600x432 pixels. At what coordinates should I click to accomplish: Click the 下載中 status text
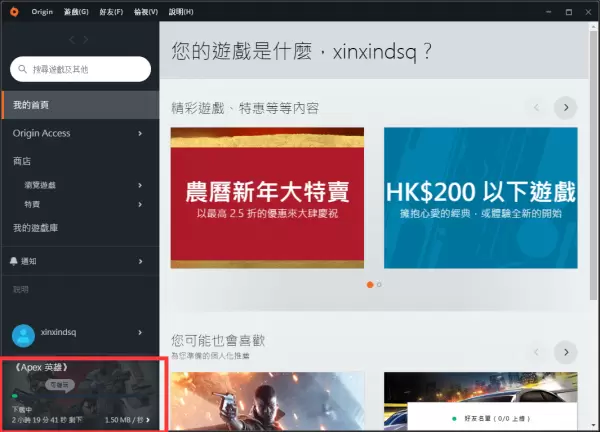(x=22, y=409)
